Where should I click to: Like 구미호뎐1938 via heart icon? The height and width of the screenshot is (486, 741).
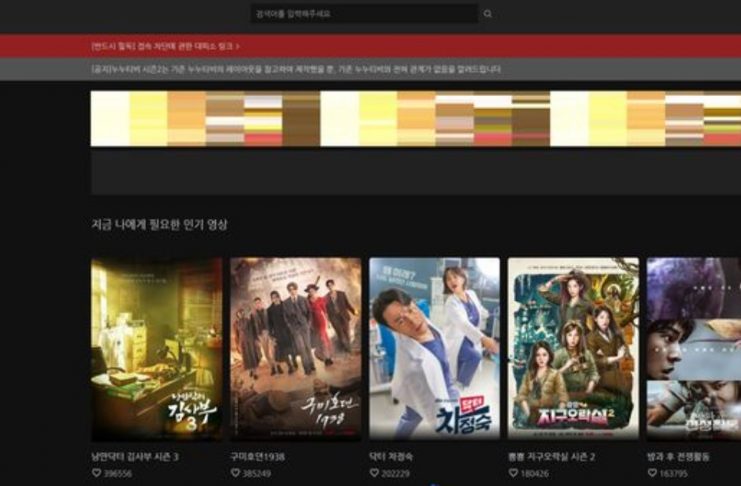[x=235, y=473]
